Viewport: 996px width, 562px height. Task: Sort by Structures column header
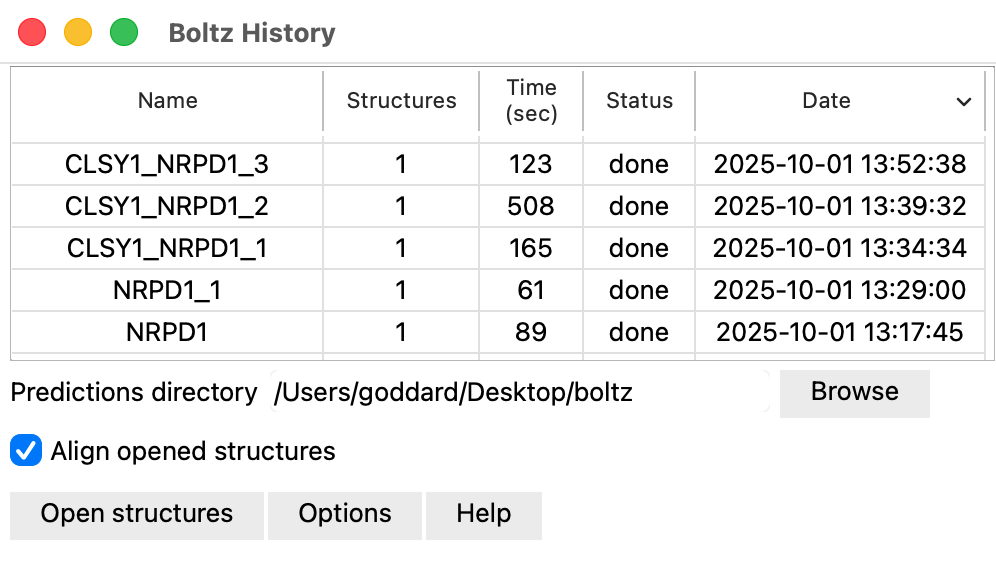[x=401, y=101]
